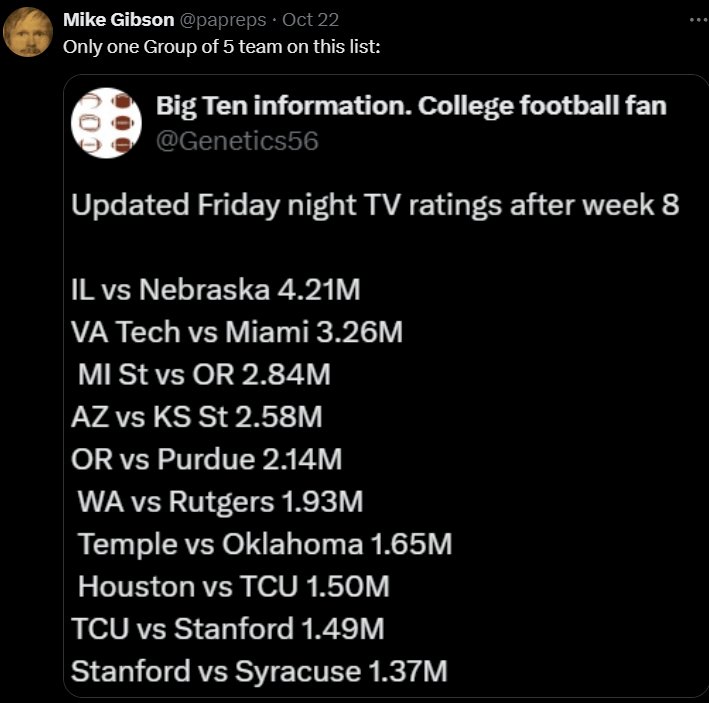
Task: Select the Temple vs Oklahoma 1.65M line
Action: coord(265,544)
